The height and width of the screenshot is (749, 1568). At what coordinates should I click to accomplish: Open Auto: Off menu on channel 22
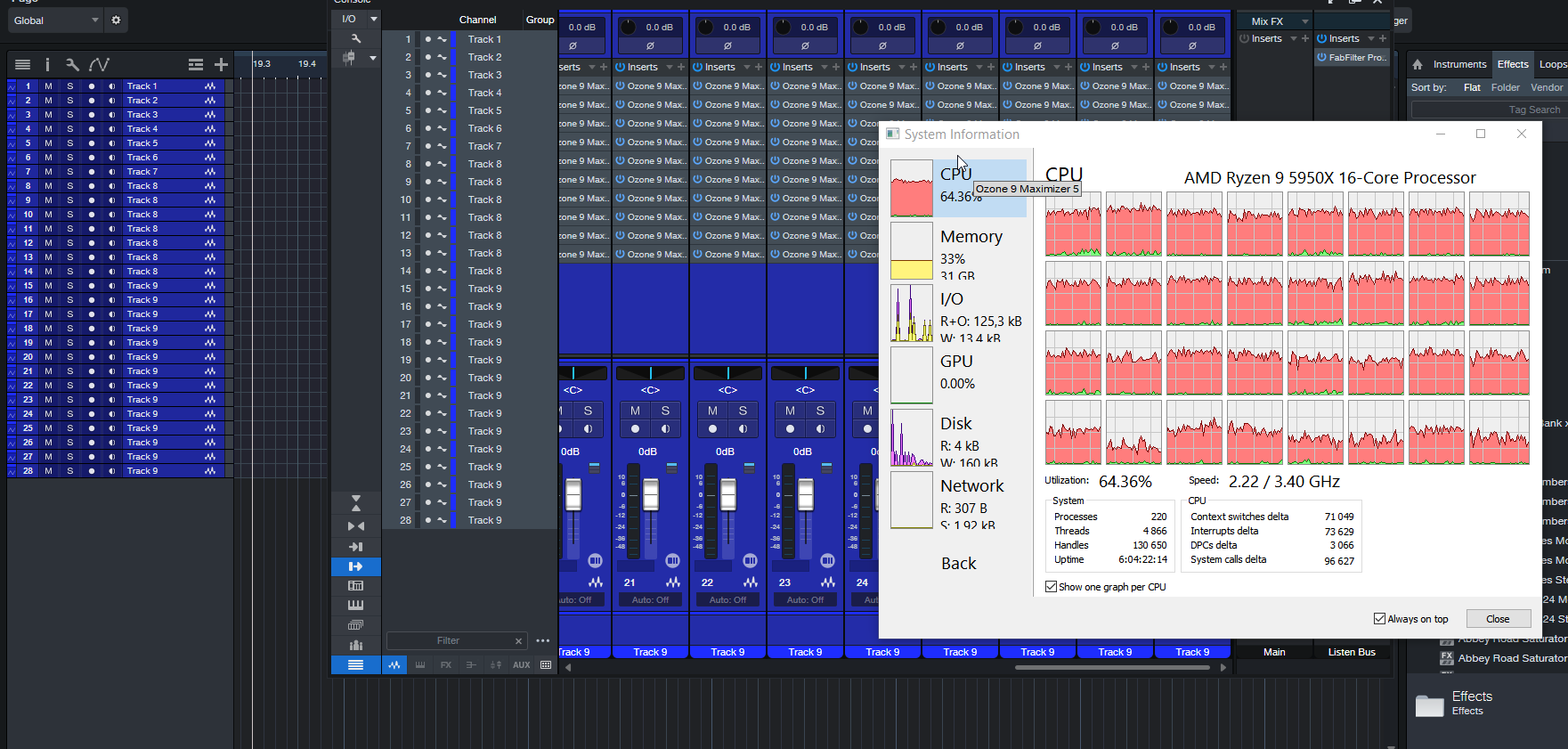tap(727, 600)
